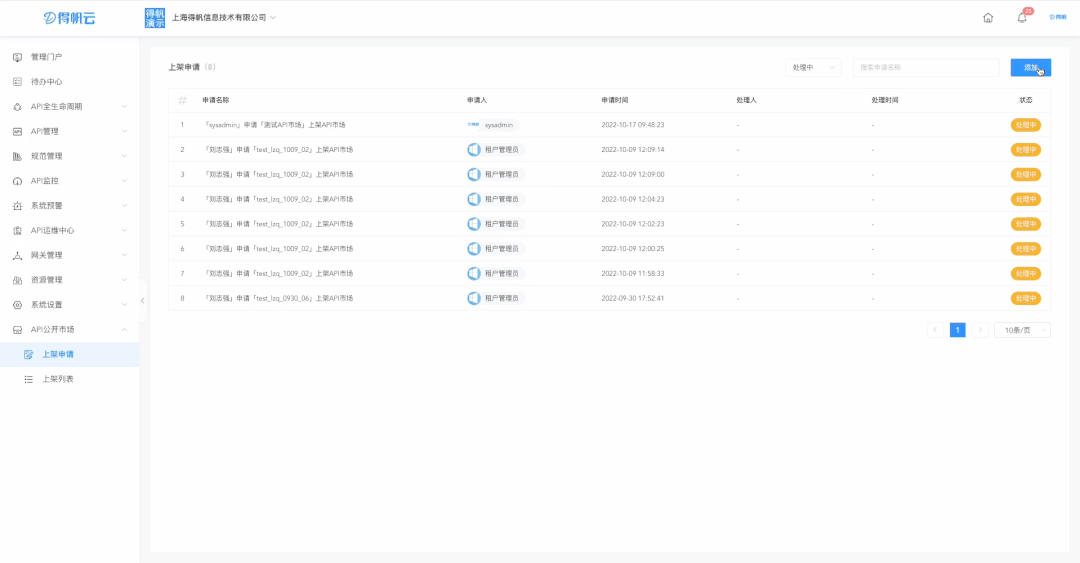This screenshot has width=1080, height=563.
Task: Collapse the API公开市场 menu chevron
Action: (x=124, y=330)
